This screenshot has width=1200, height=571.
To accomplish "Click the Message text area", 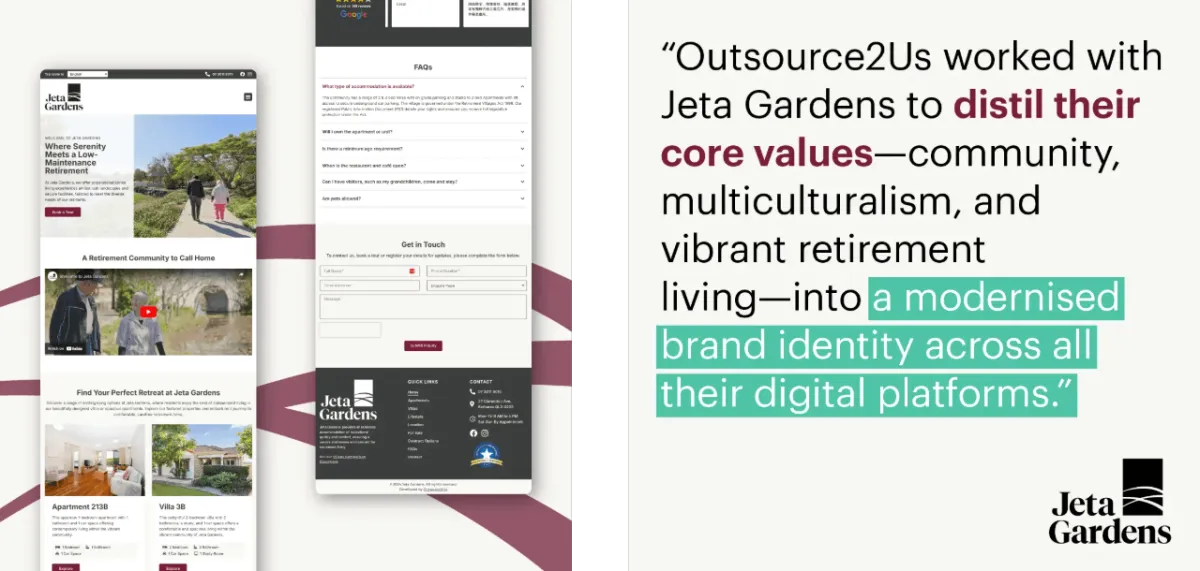I will 423,307.
